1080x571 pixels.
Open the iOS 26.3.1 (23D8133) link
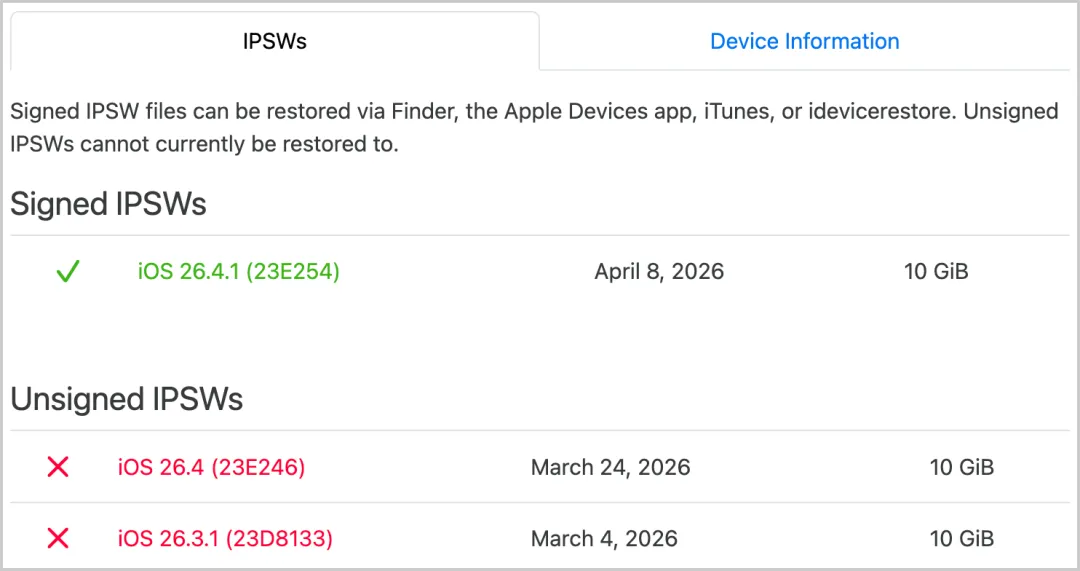coord(225,539)
